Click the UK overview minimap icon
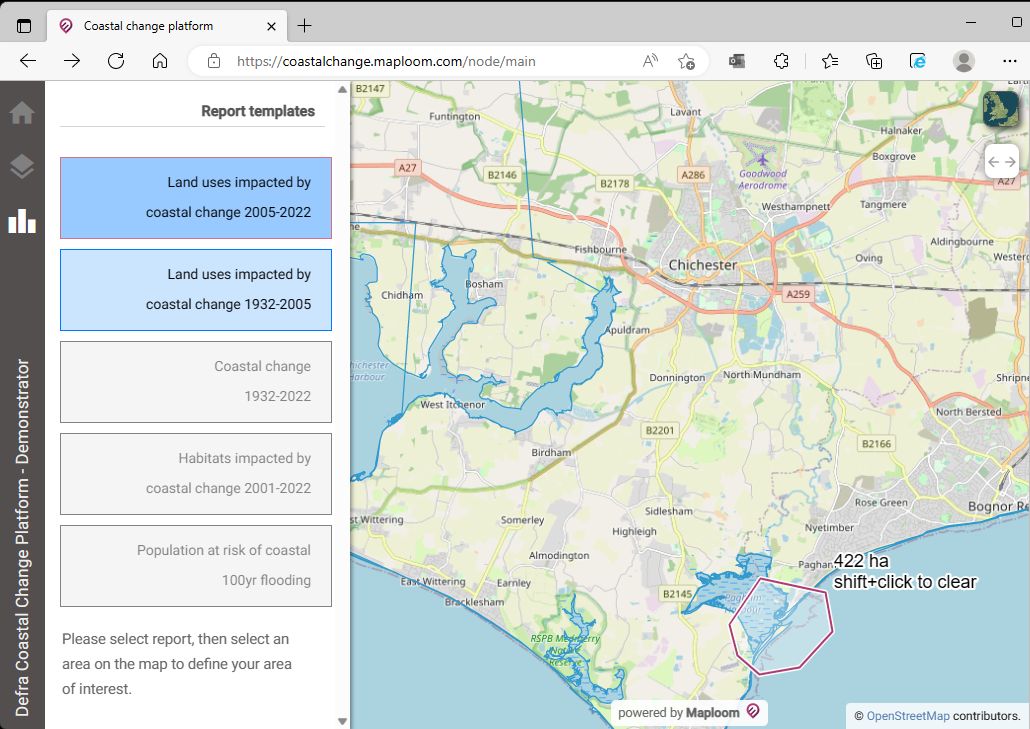Viewport: 1030px width, 729px height. (x=1003, y=110)
